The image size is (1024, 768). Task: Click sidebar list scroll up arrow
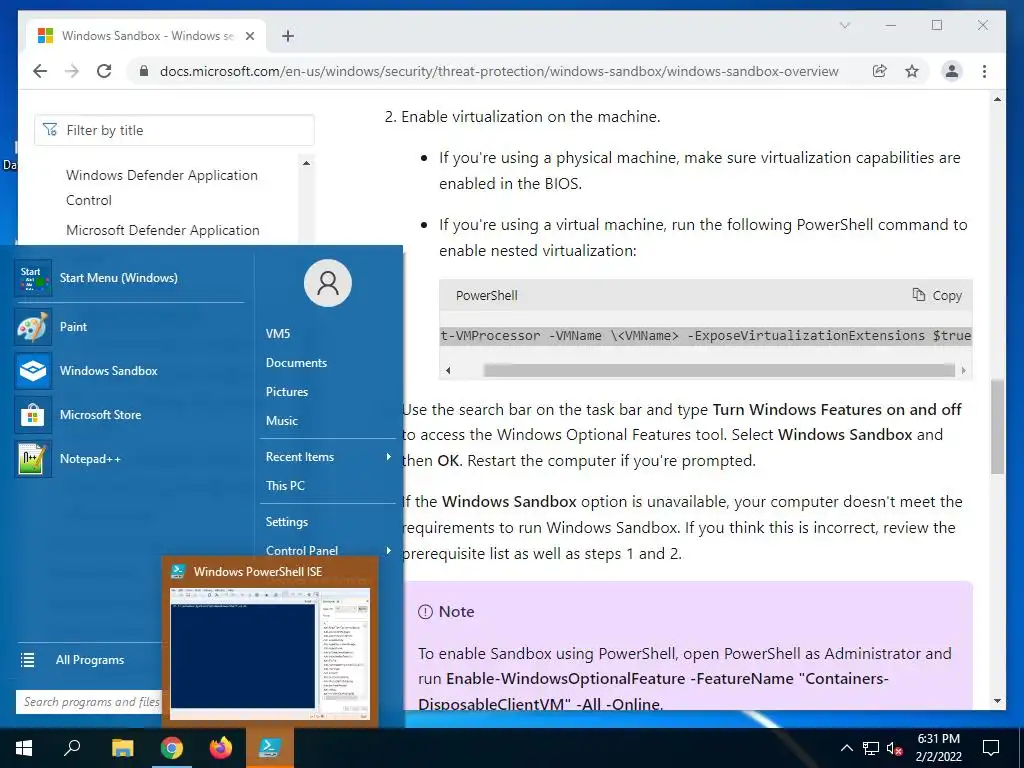(x=306, y=163)
